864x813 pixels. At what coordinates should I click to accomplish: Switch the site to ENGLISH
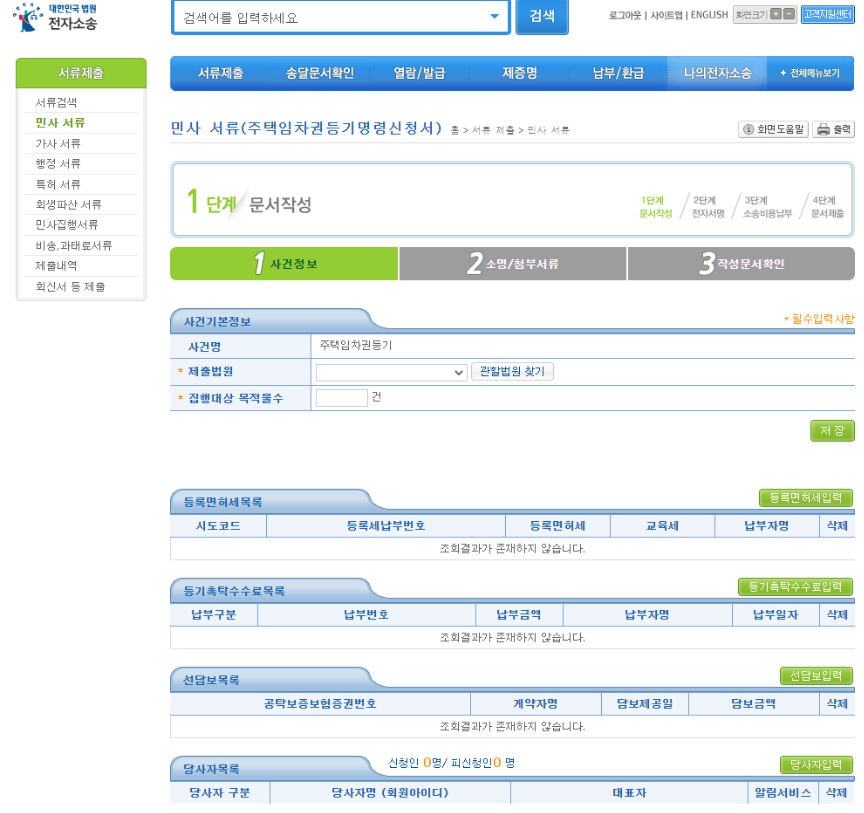(x=708, y=15)
